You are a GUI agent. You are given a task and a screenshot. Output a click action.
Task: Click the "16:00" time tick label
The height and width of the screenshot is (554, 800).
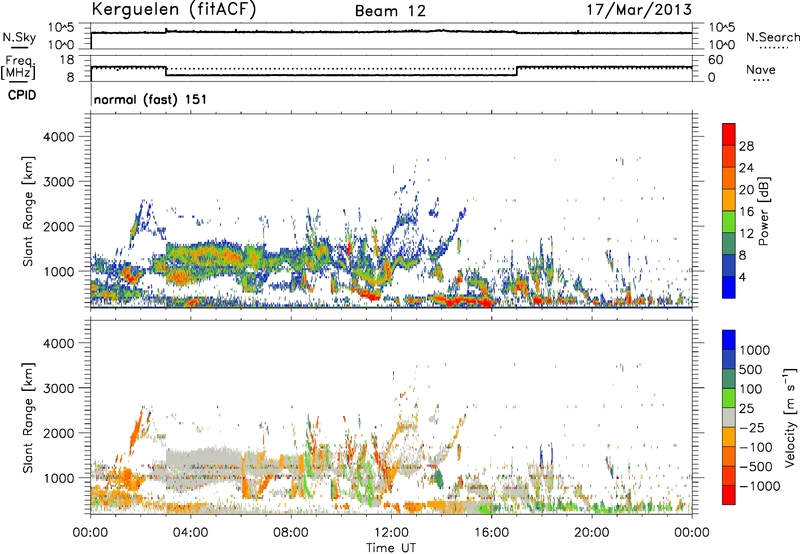[x=491, y=533]
